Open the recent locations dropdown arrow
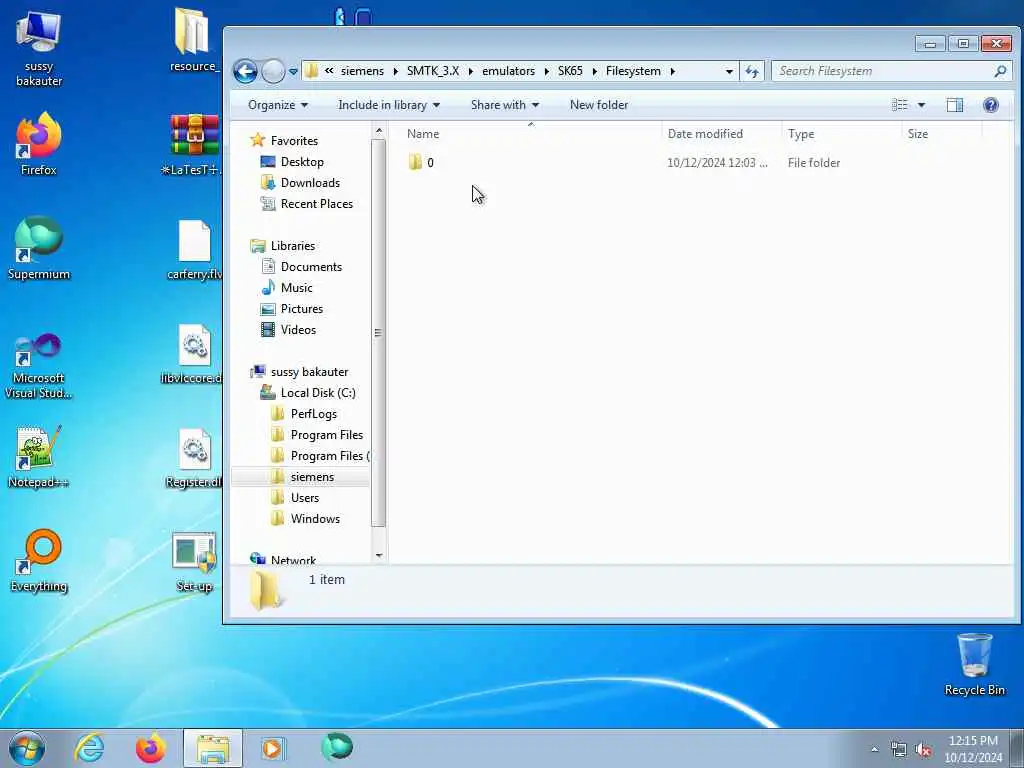1024x768 pixels. [x=293, y=71]
